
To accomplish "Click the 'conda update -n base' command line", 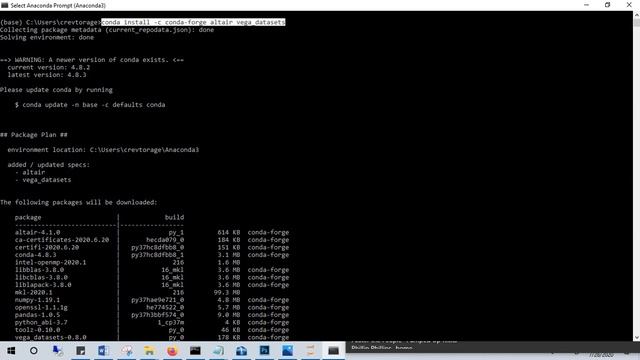I will tap(90, 104).
